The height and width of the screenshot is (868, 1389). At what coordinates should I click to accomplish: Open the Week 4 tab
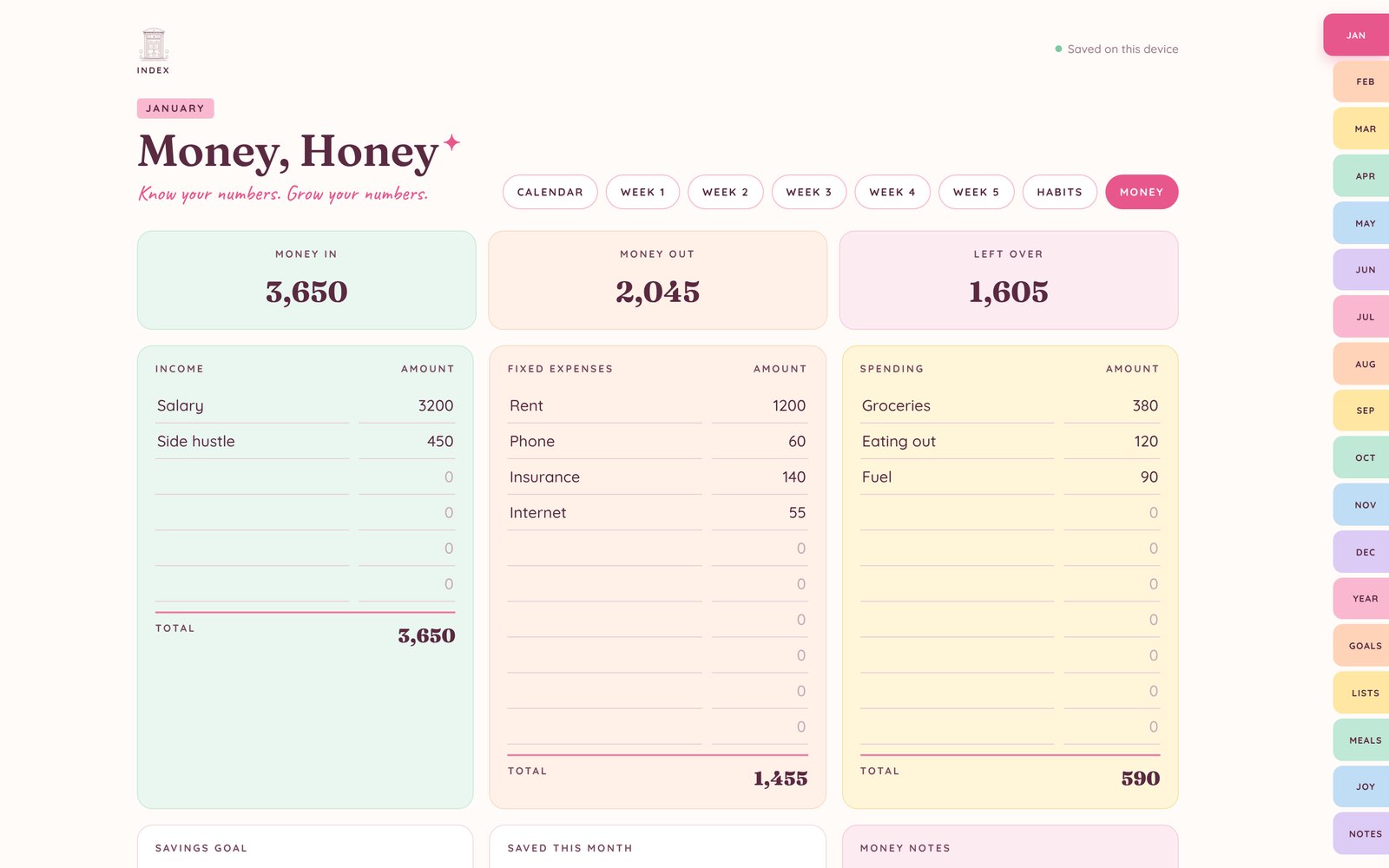tap(892, 192)
